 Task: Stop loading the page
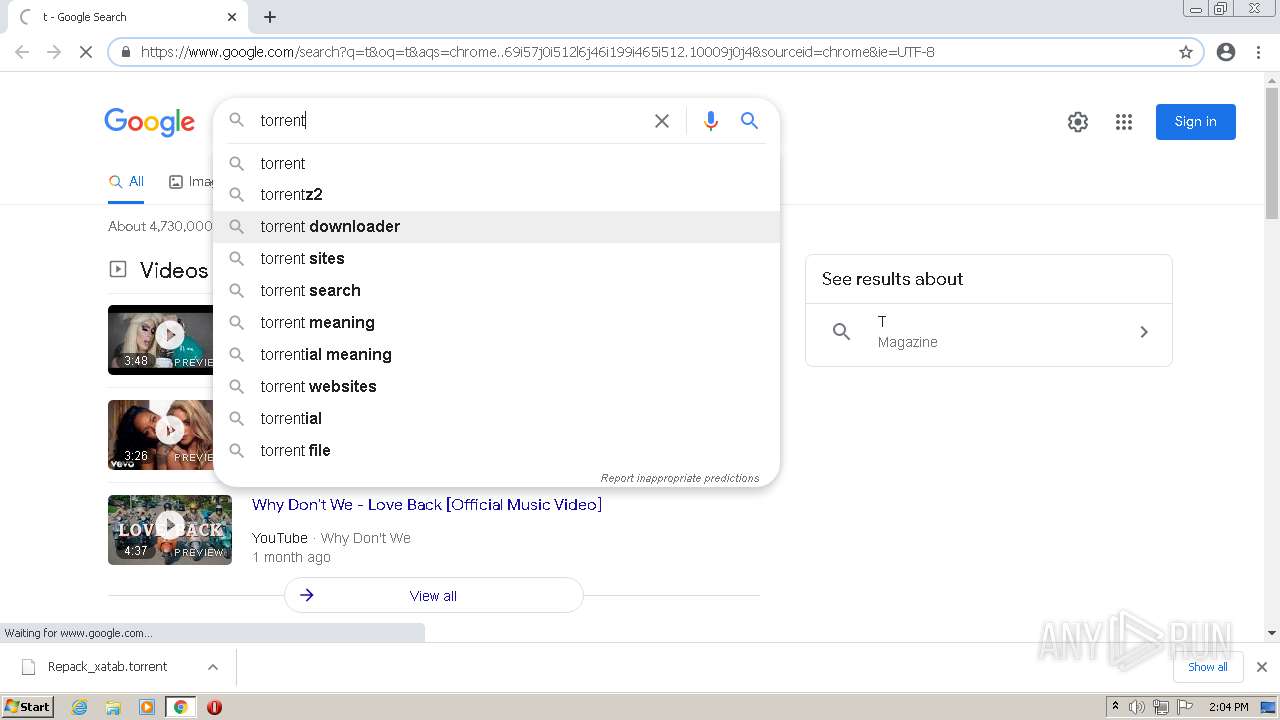pos(86,52)
